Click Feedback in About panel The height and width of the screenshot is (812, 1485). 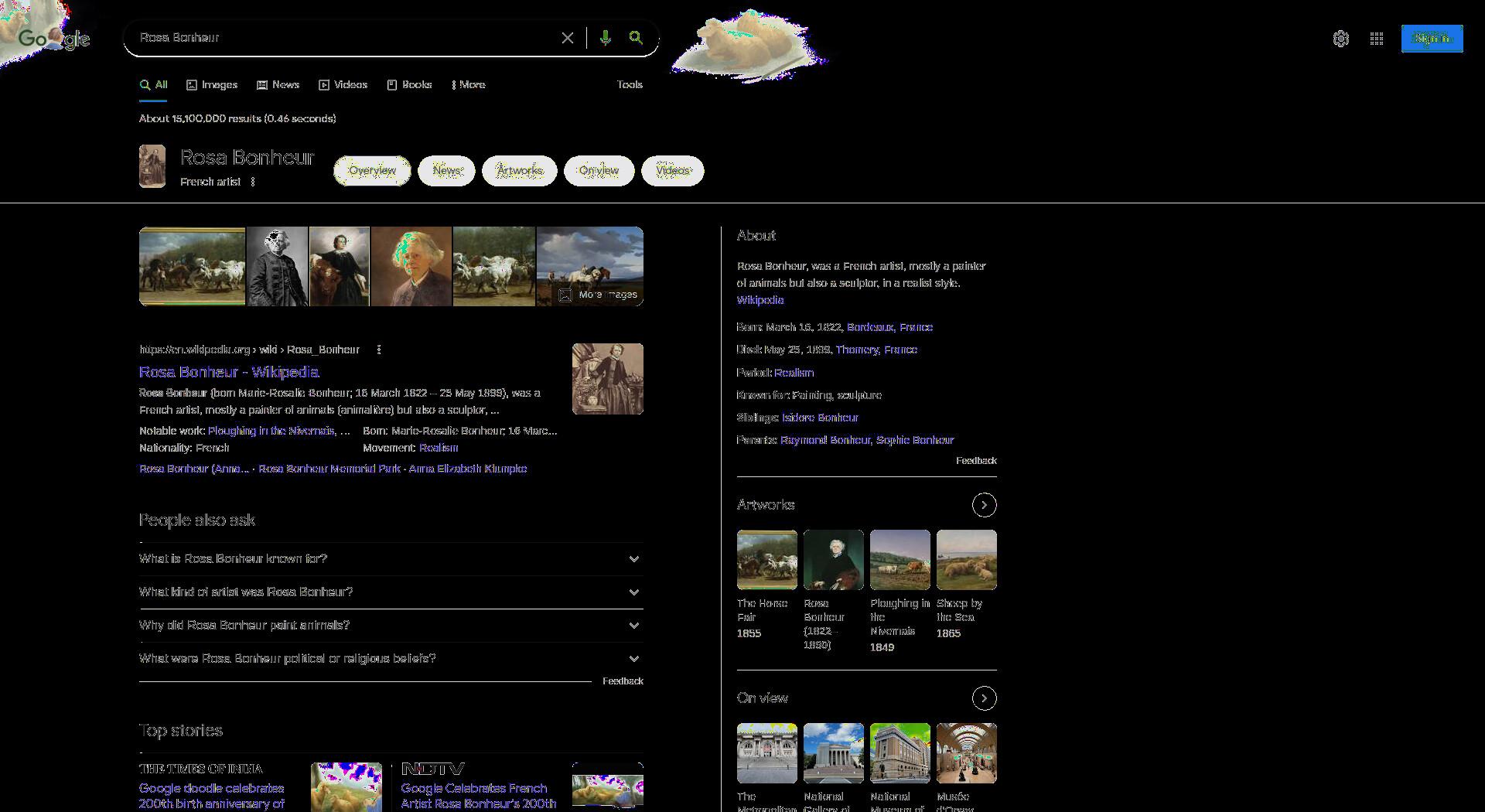tap(976, 461)
